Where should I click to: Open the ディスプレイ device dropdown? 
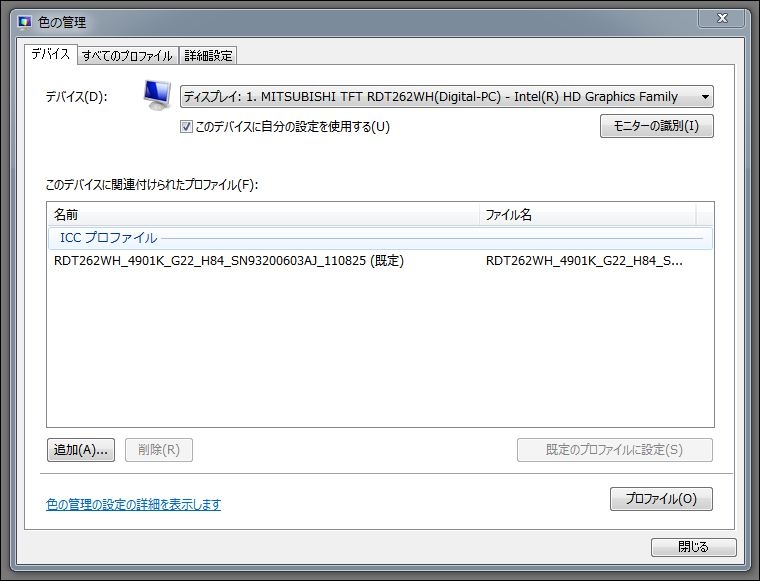(446, 96)
